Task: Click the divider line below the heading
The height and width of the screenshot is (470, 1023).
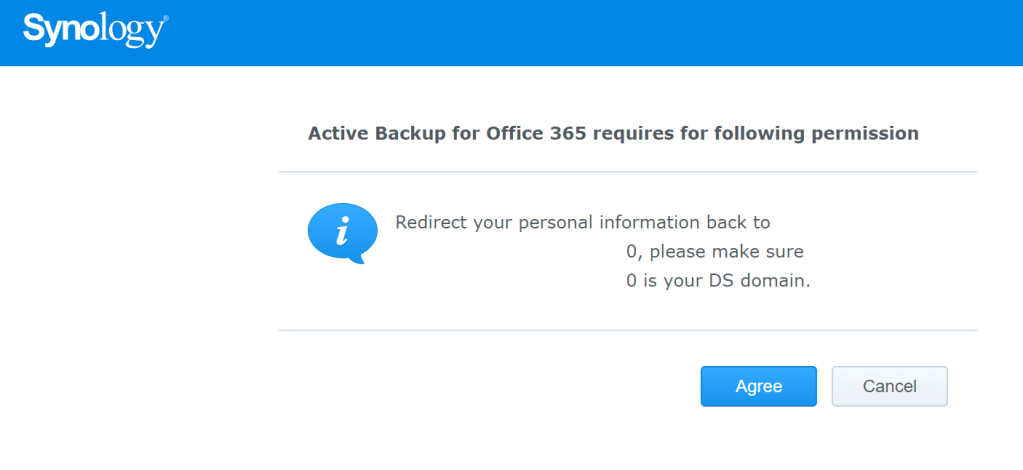Action: point(627,172)
